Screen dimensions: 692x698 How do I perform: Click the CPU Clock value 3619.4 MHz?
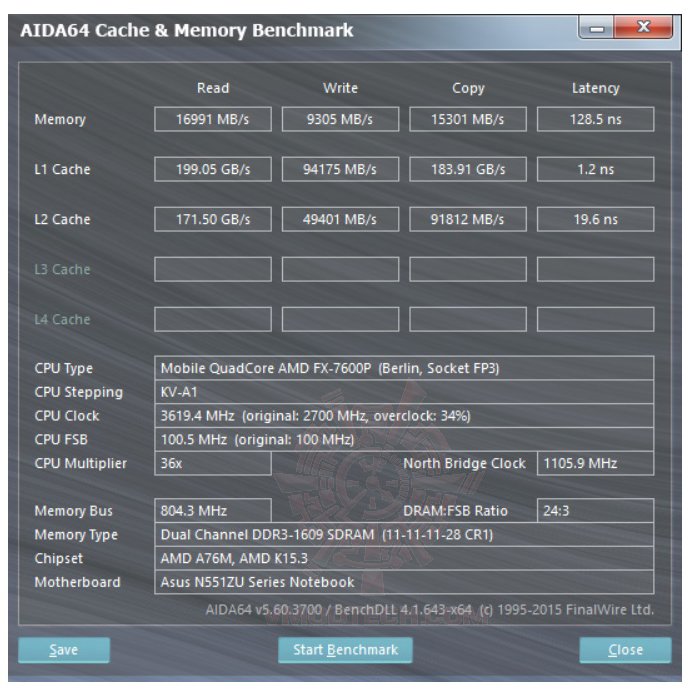click(404, 416)
